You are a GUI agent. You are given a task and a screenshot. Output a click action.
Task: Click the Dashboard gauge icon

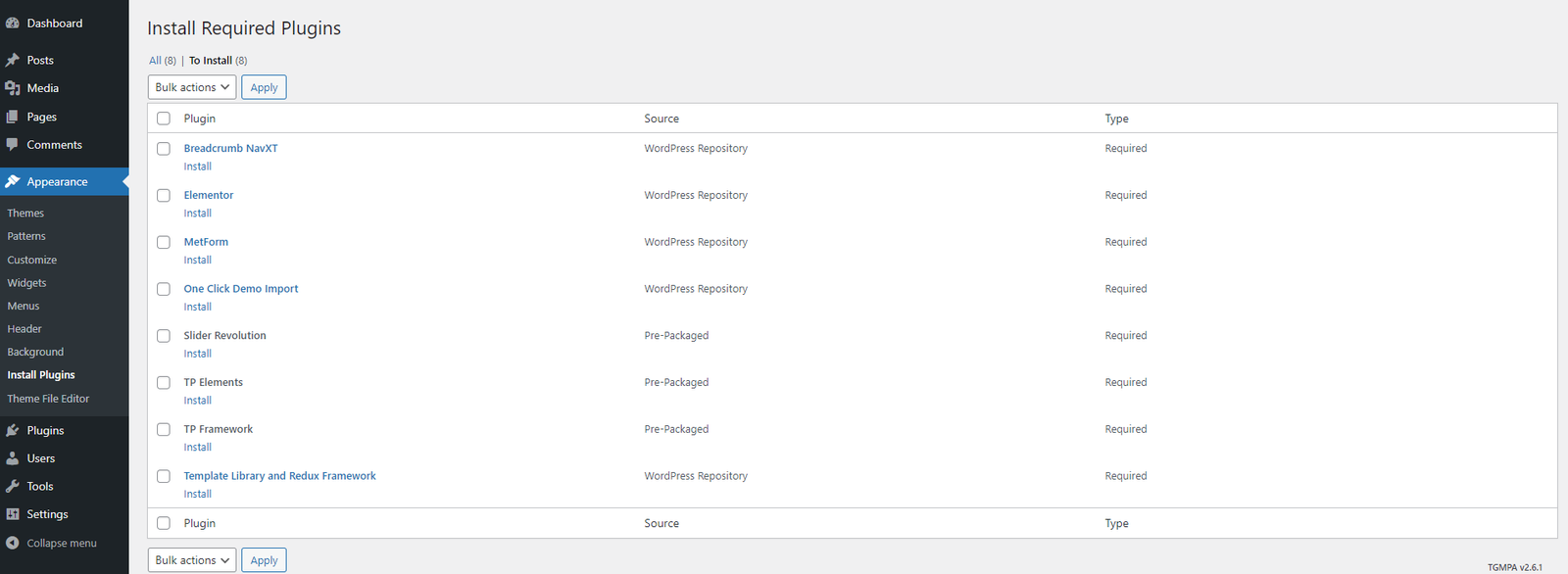[x=13, y=24]
